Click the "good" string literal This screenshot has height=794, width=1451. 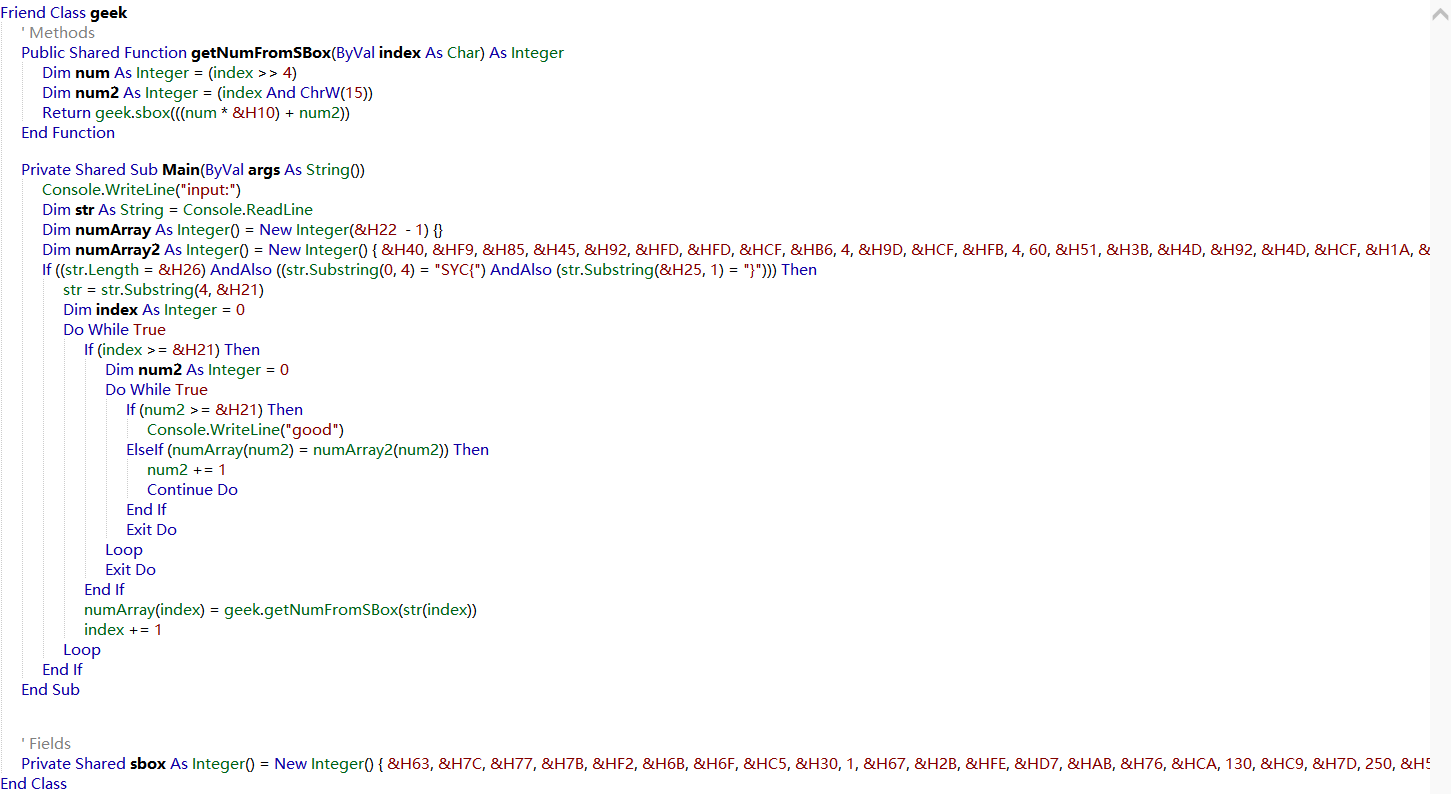311,430
